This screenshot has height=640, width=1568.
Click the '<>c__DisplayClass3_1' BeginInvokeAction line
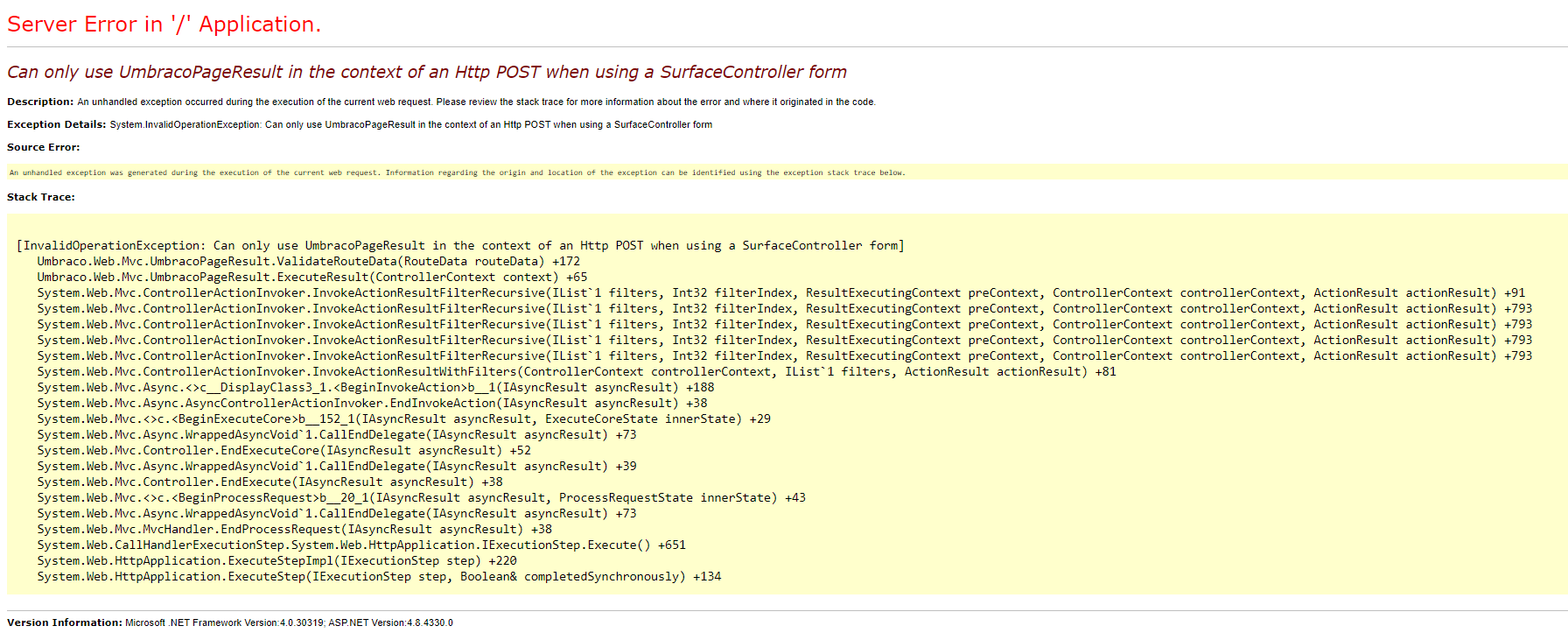375,388
